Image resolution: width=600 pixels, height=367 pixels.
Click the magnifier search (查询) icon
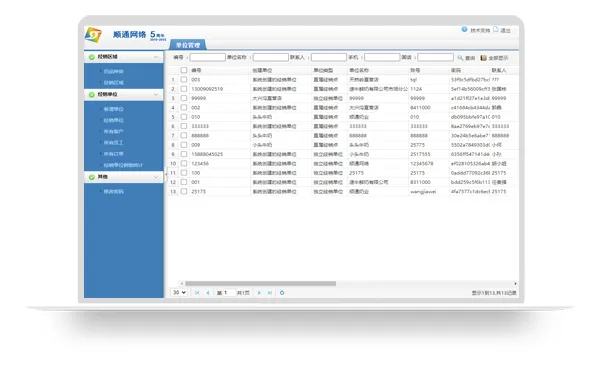click(460, 57)
